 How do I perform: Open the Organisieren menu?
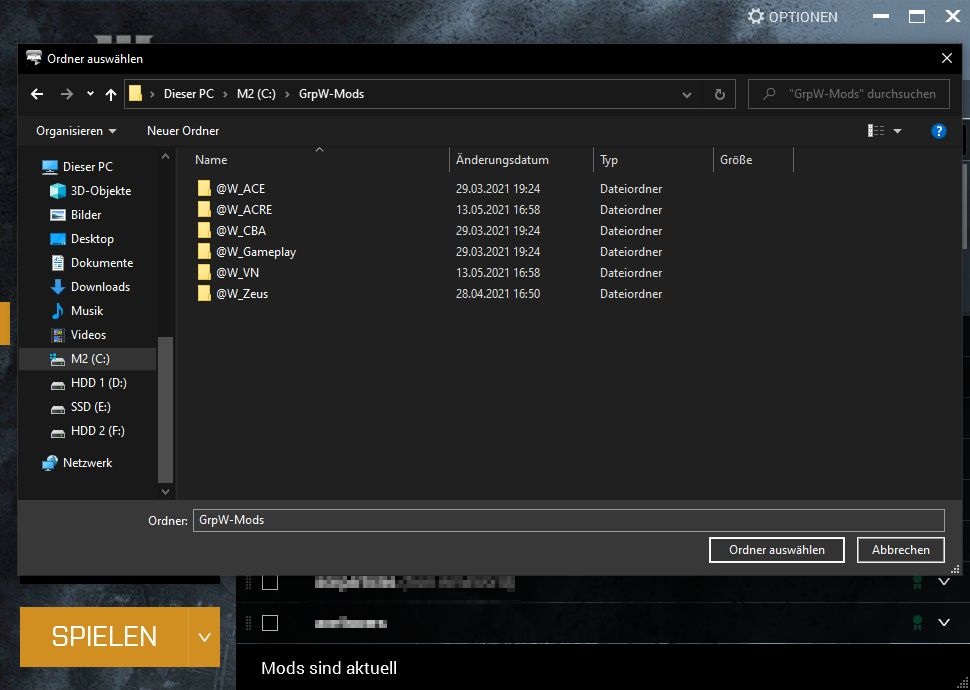tap(76, 131)
